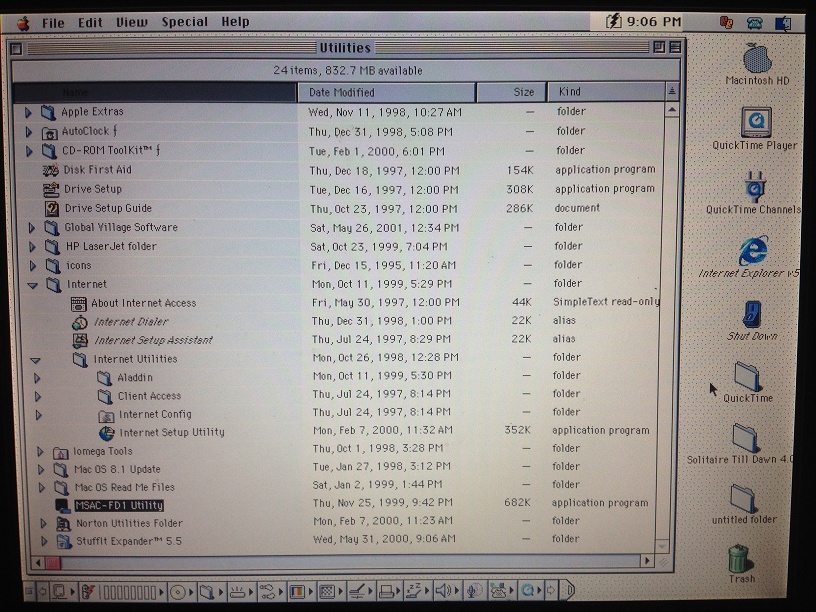Click the Name column header
Screen dimensions: 816x612
pyautogui.click(x=155, y=93)
